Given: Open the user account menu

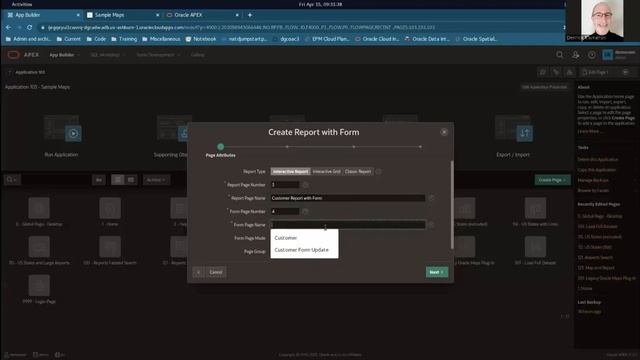Looking at the screenshot, I should pyautogui.click(x=619, y=55).
